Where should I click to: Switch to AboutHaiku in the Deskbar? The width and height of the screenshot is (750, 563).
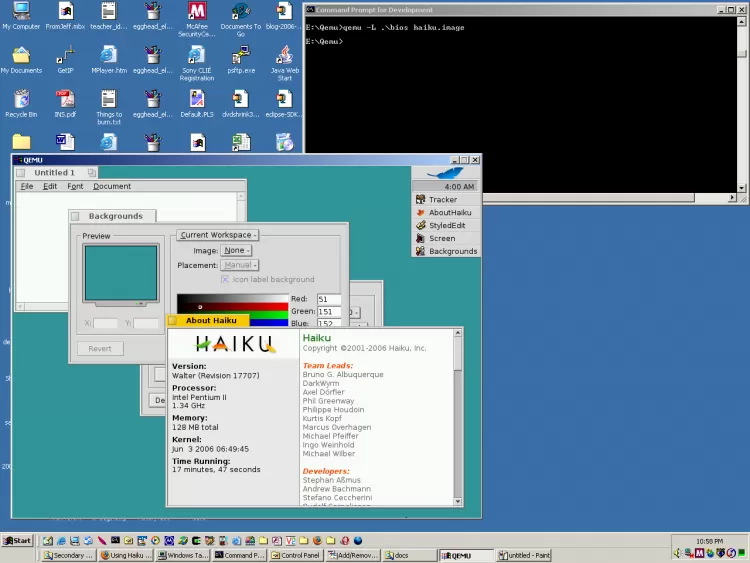point(449,213)
